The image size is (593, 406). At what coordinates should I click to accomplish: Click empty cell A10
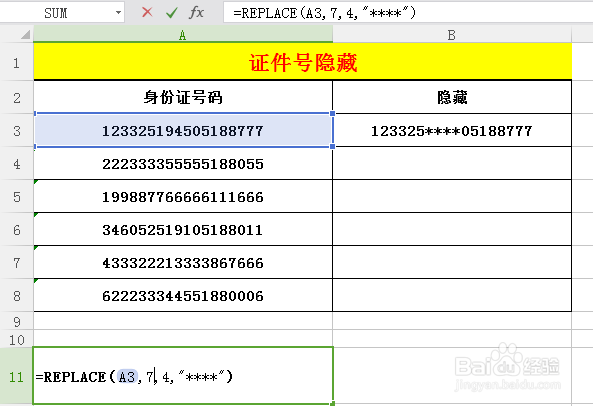183,339
